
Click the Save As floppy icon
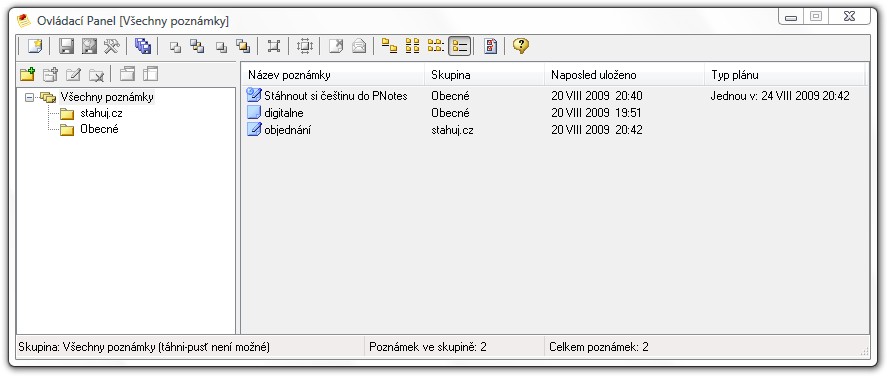(89, 46)
